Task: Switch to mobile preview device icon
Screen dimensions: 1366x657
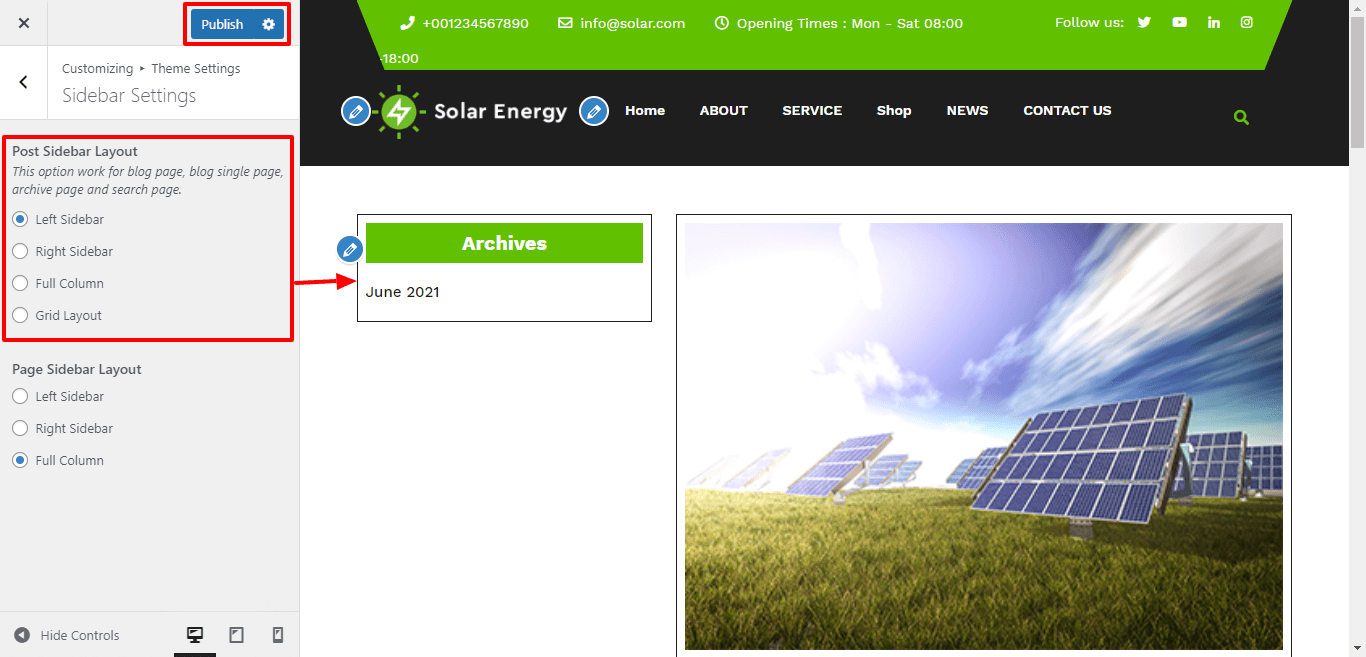Action: [x=278, y=635]
